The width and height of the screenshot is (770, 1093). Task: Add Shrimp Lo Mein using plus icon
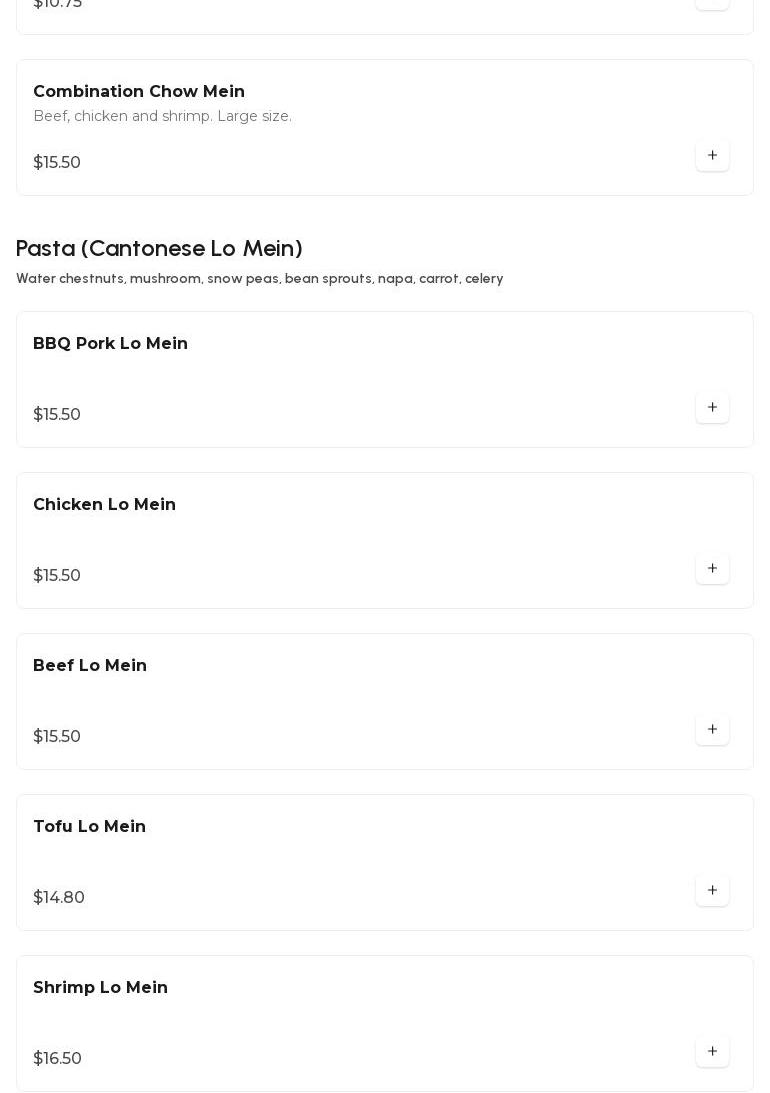click(x=712, y=1051)
